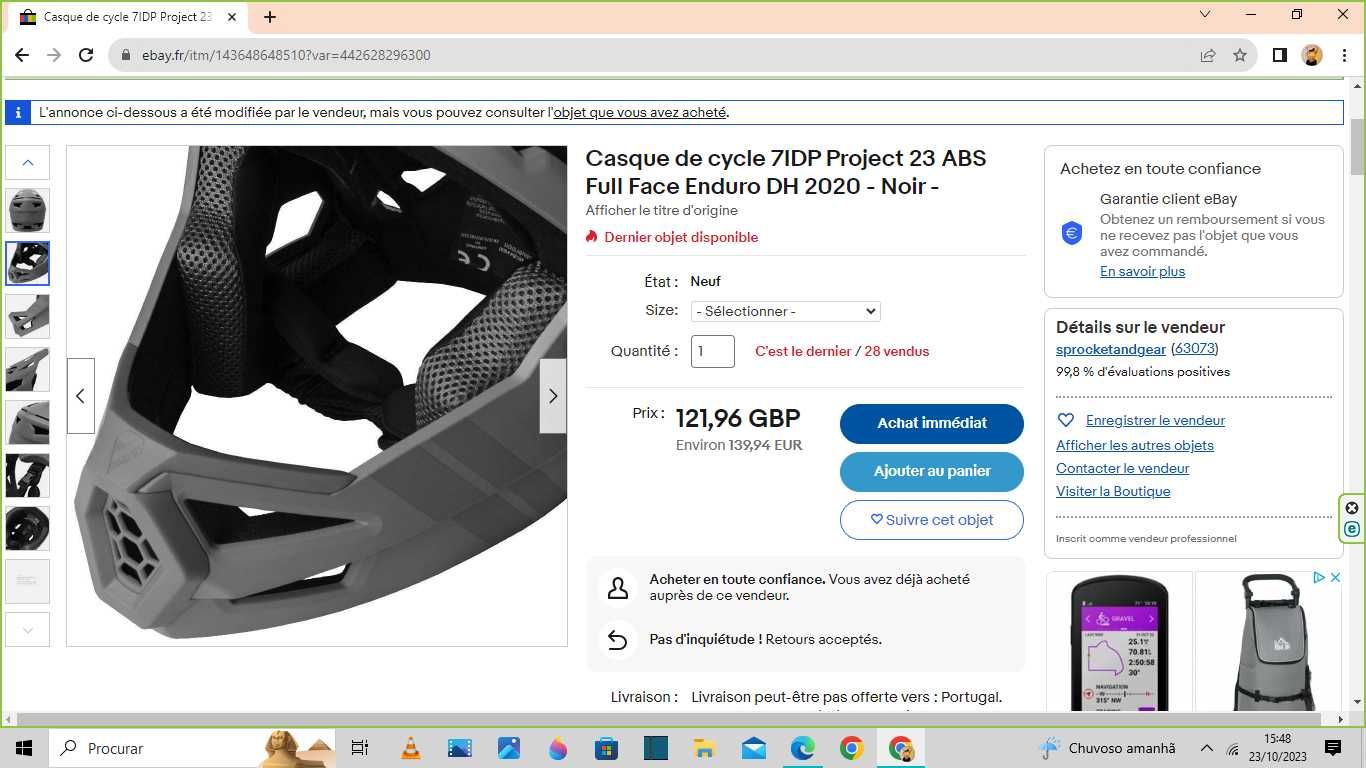Open the Chrome three-dot menu
The image size is (1366, 768).
coord(1344,55)
